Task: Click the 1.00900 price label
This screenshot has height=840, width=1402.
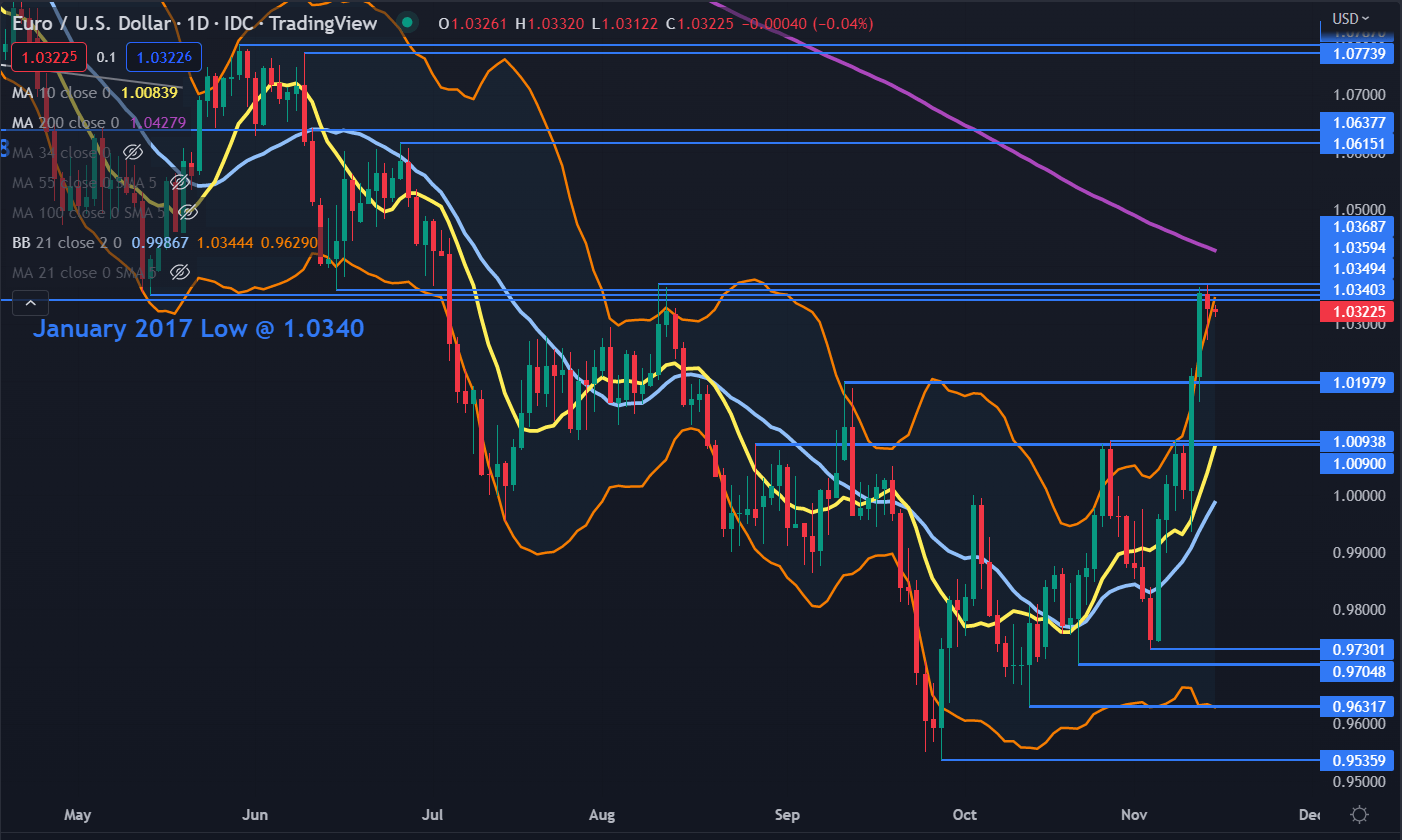Action: pos(1357,463)
